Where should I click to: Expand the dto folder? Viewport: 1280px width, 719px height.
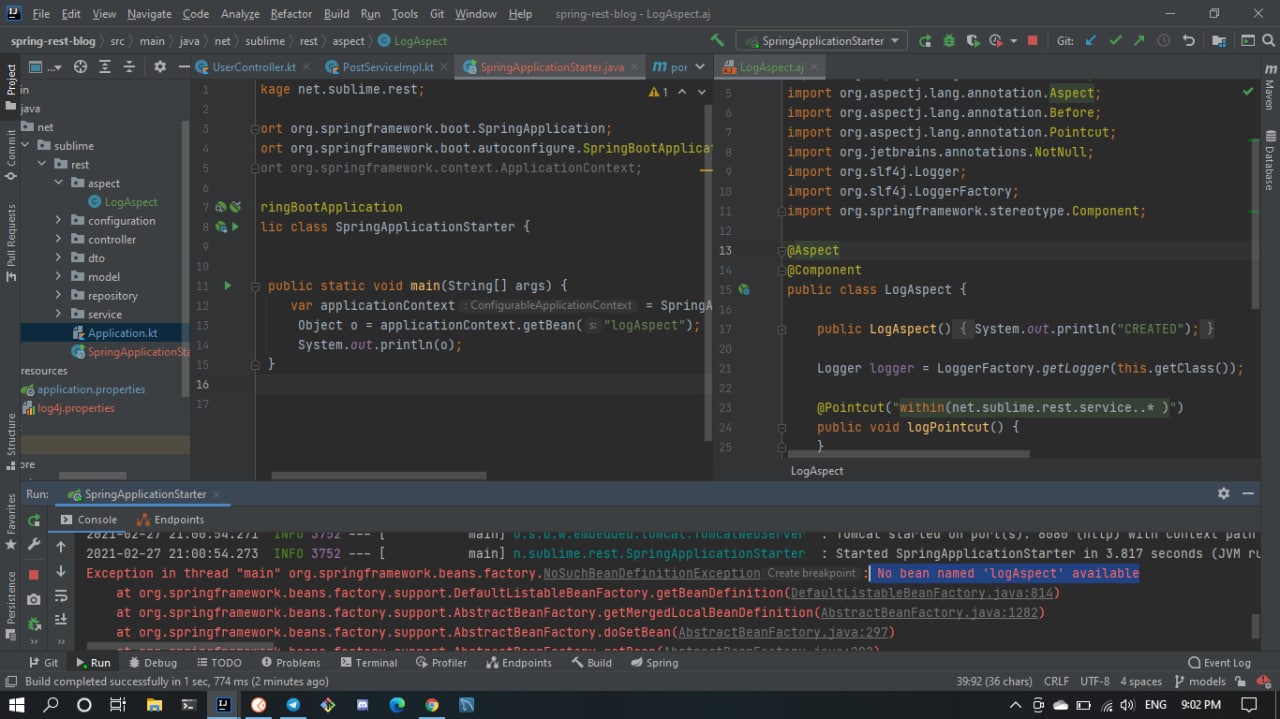58,258
